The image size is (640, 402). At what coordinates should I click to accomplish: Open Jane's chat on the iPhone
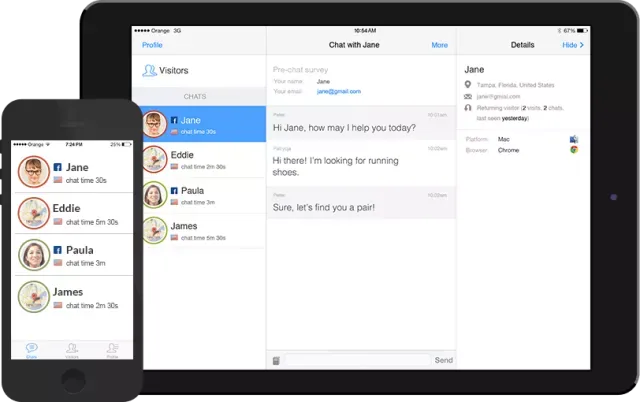tap(74, 172)
